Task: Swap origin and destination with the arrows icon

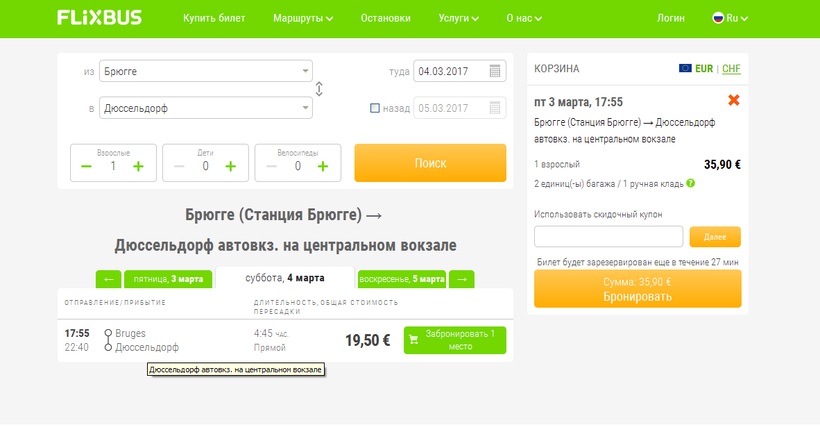Action: pyautogui.click(x=319, y=89)
